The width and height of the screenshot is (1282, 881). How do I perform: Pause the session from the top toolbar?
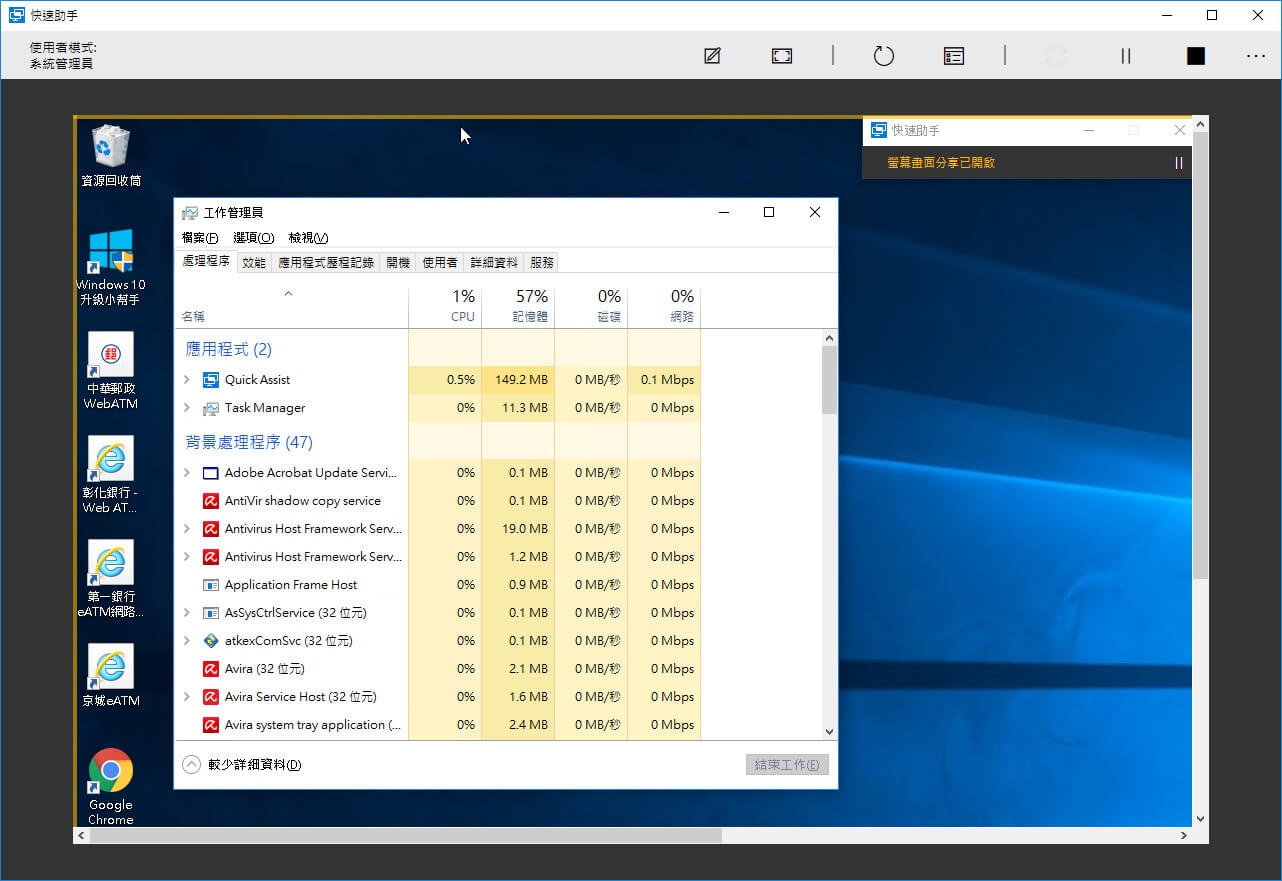pyautogui.click(x=1126, y=56)
